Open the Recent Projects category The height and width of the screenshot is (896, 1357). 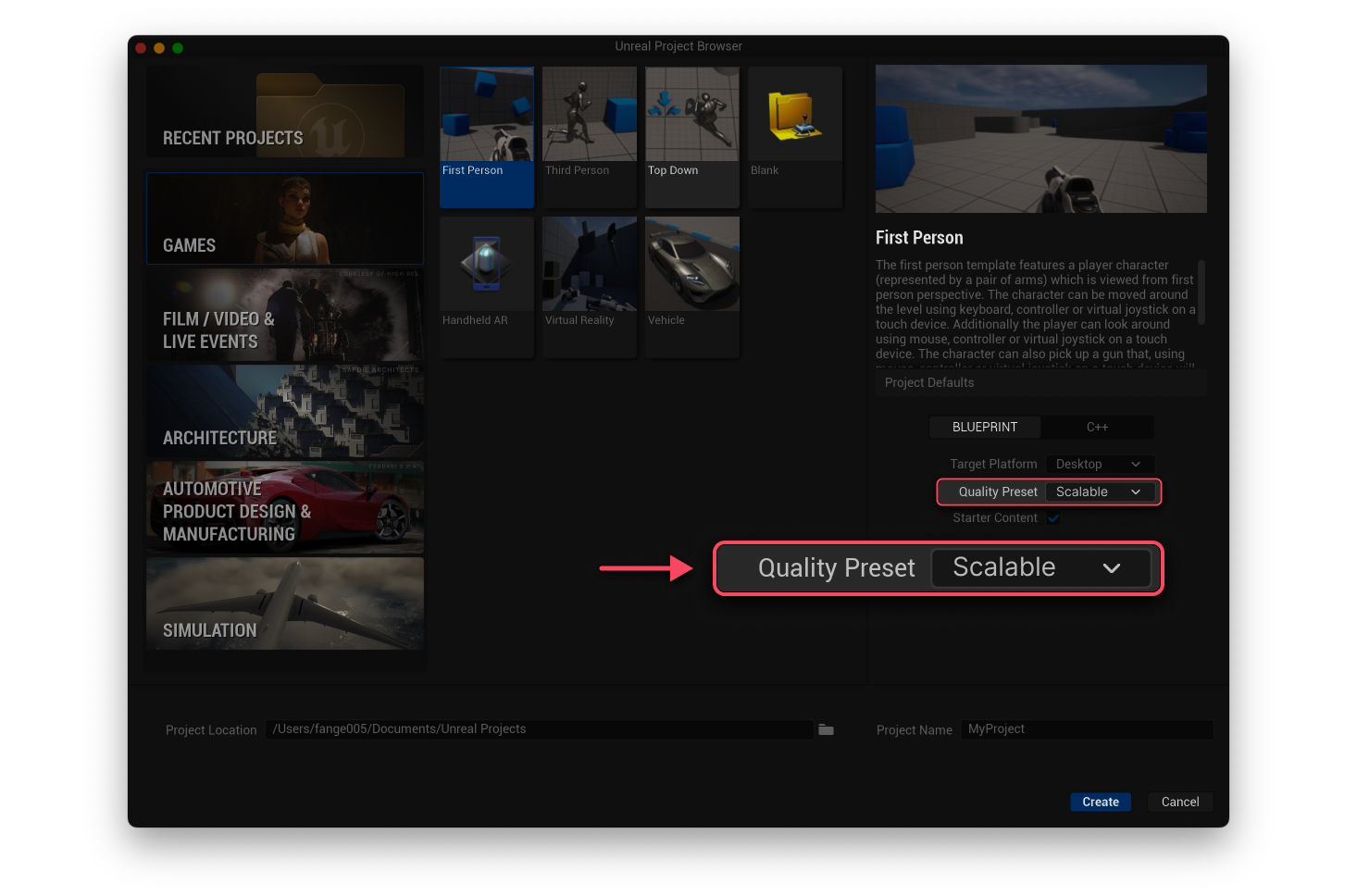tap(285, 112)
